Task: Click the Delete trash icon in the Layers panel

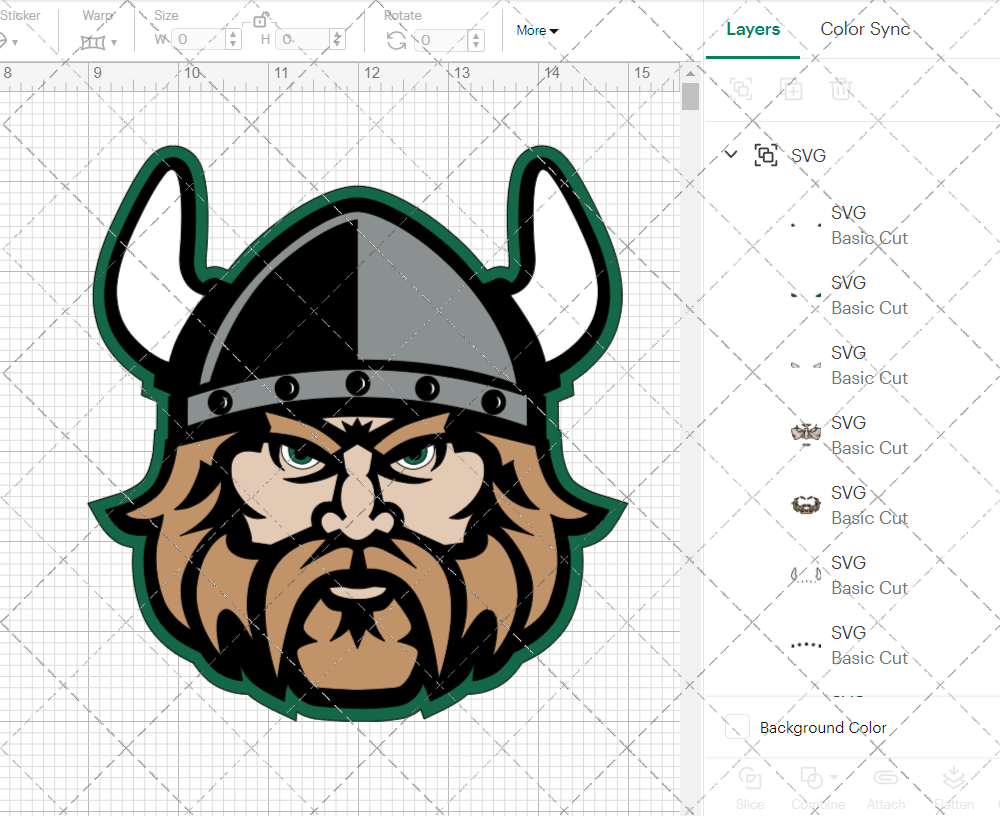Action: (841, 89)
